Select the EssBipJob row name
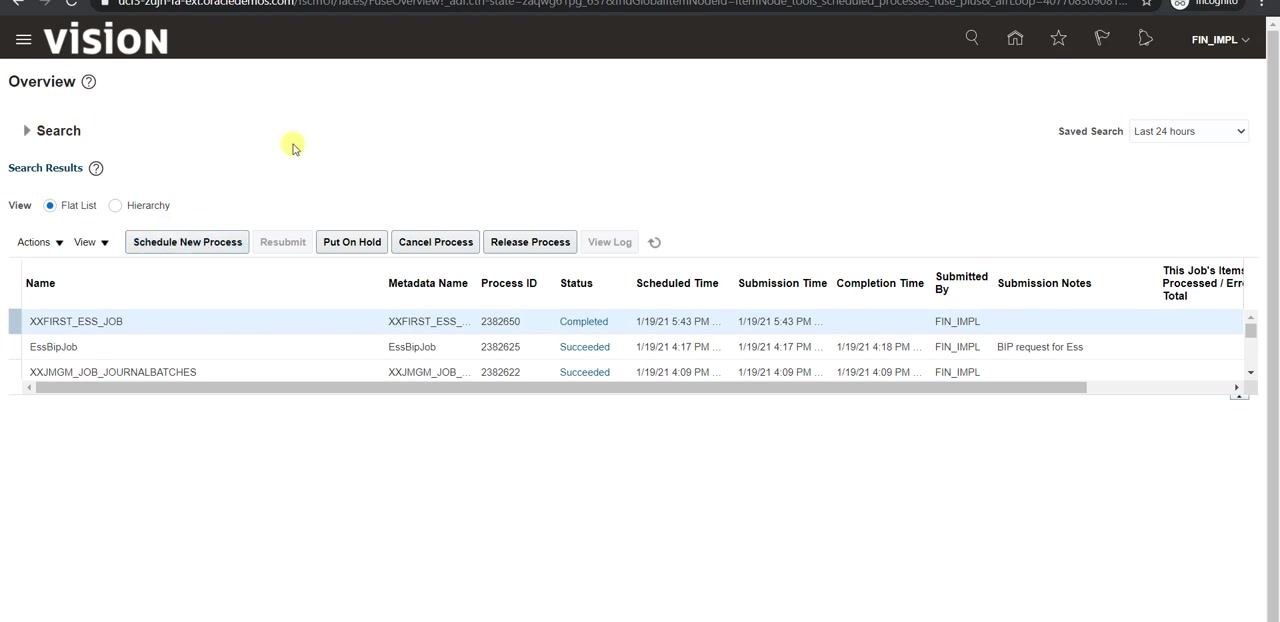 tap(53, 347)
